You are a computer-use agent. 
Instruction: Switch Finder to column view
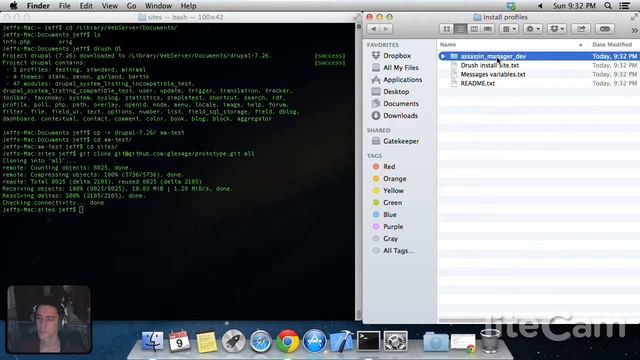pos(474,29)
